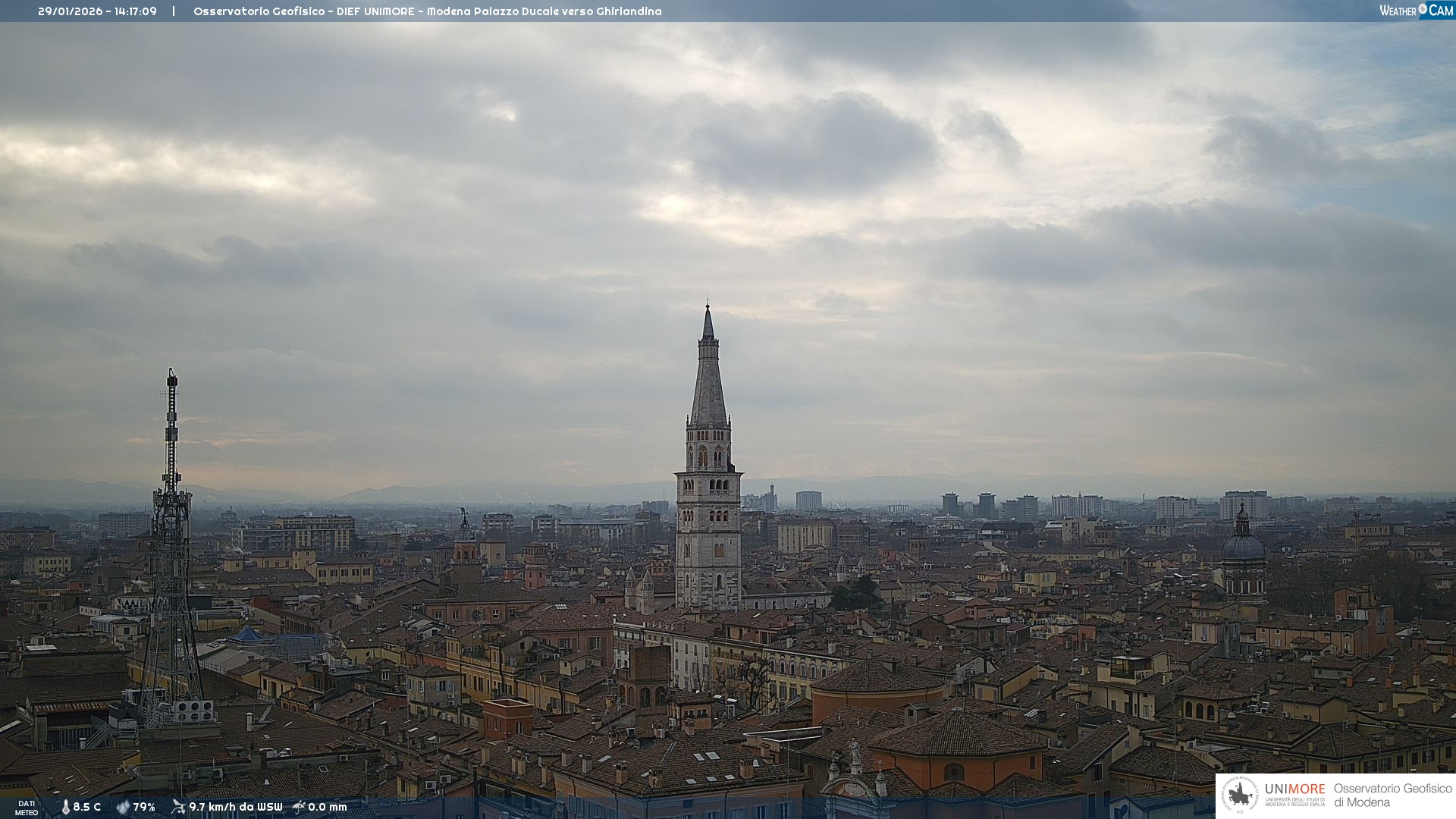Screen dimensions: 1456x819
Task: Click the humidity water drops icon
Action: (123, 807)
